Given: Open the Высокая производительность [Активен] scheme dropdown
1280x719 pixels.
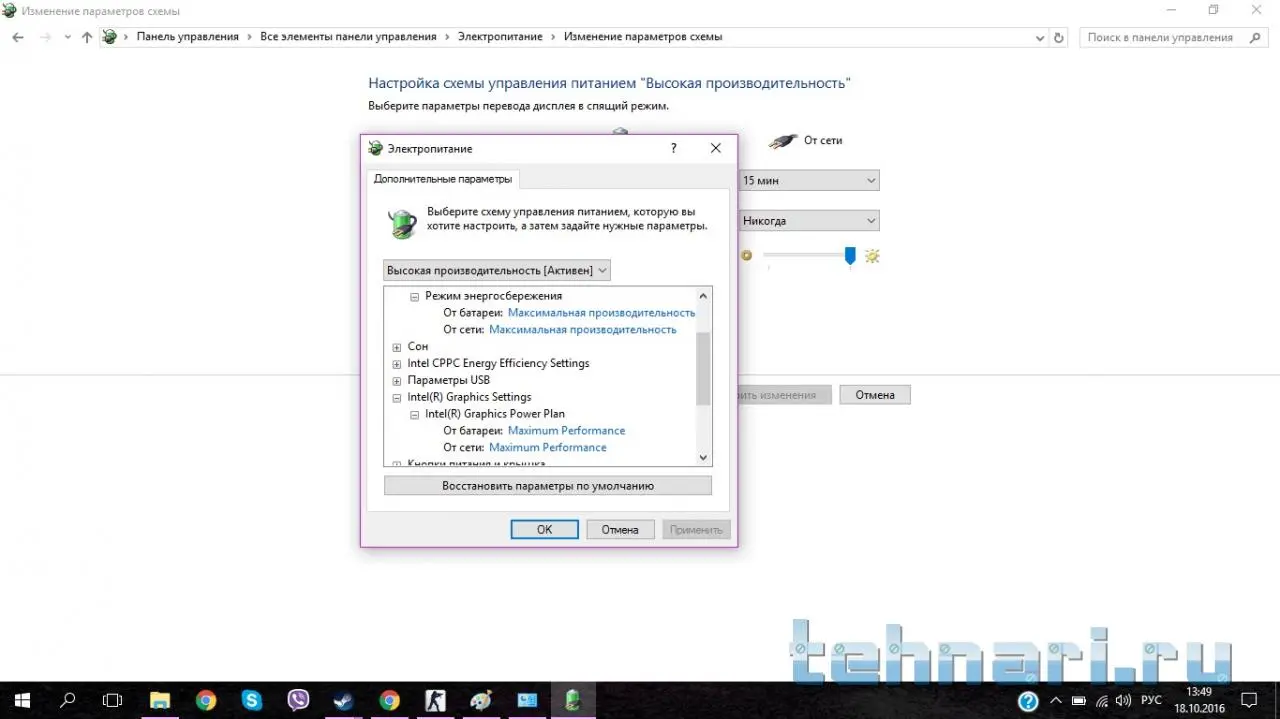Looking at the screenshot, I should coord(497,270).
